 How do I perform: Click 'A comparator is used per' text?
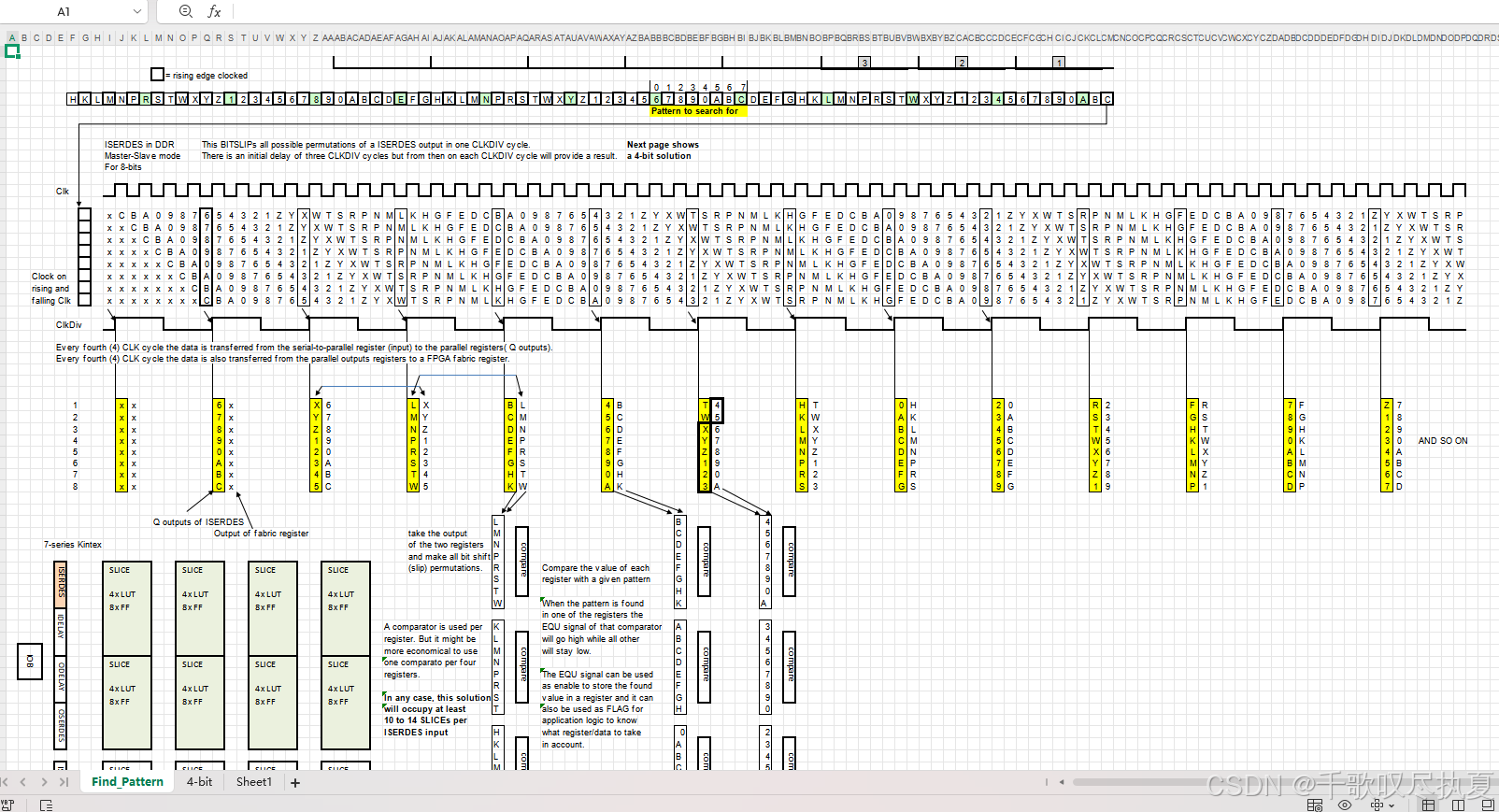click(433, 627)
